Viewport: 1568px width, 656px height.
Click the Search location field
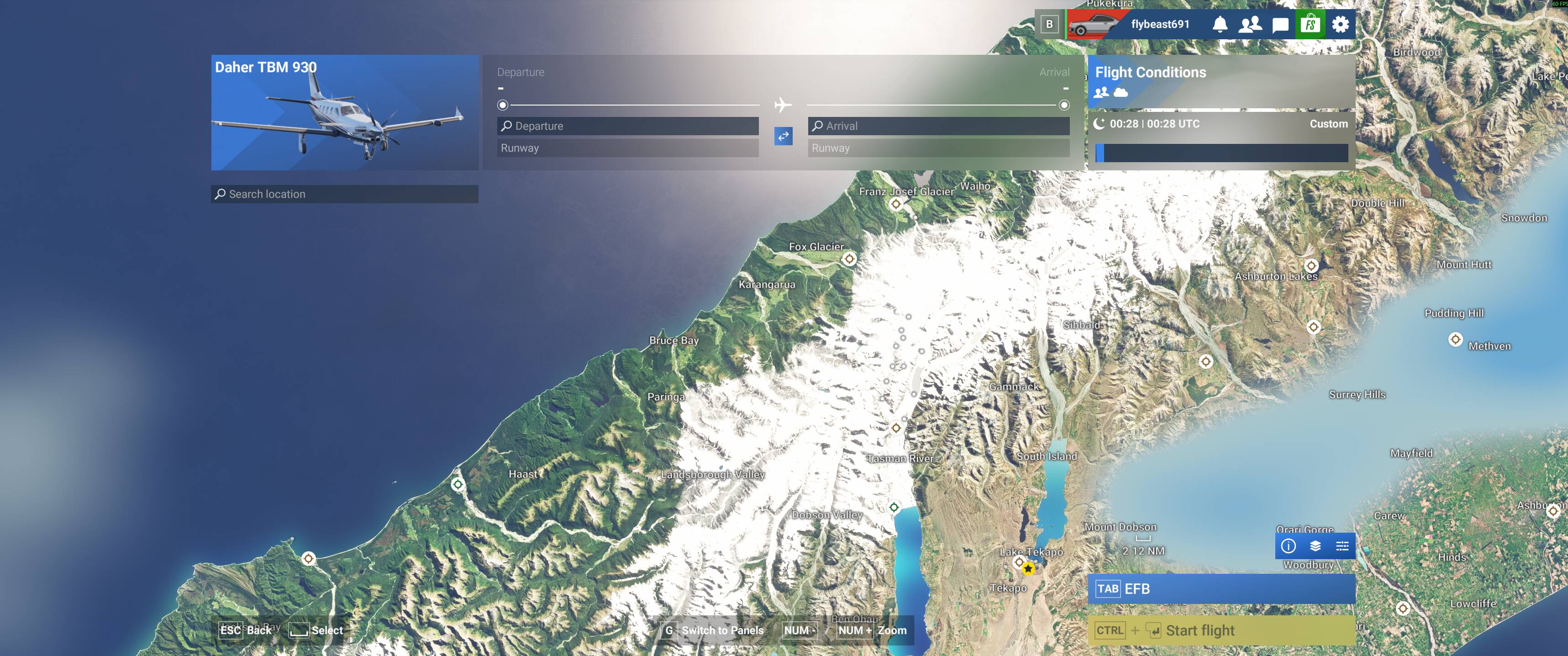pyautogui.click(x=345, y=194)
